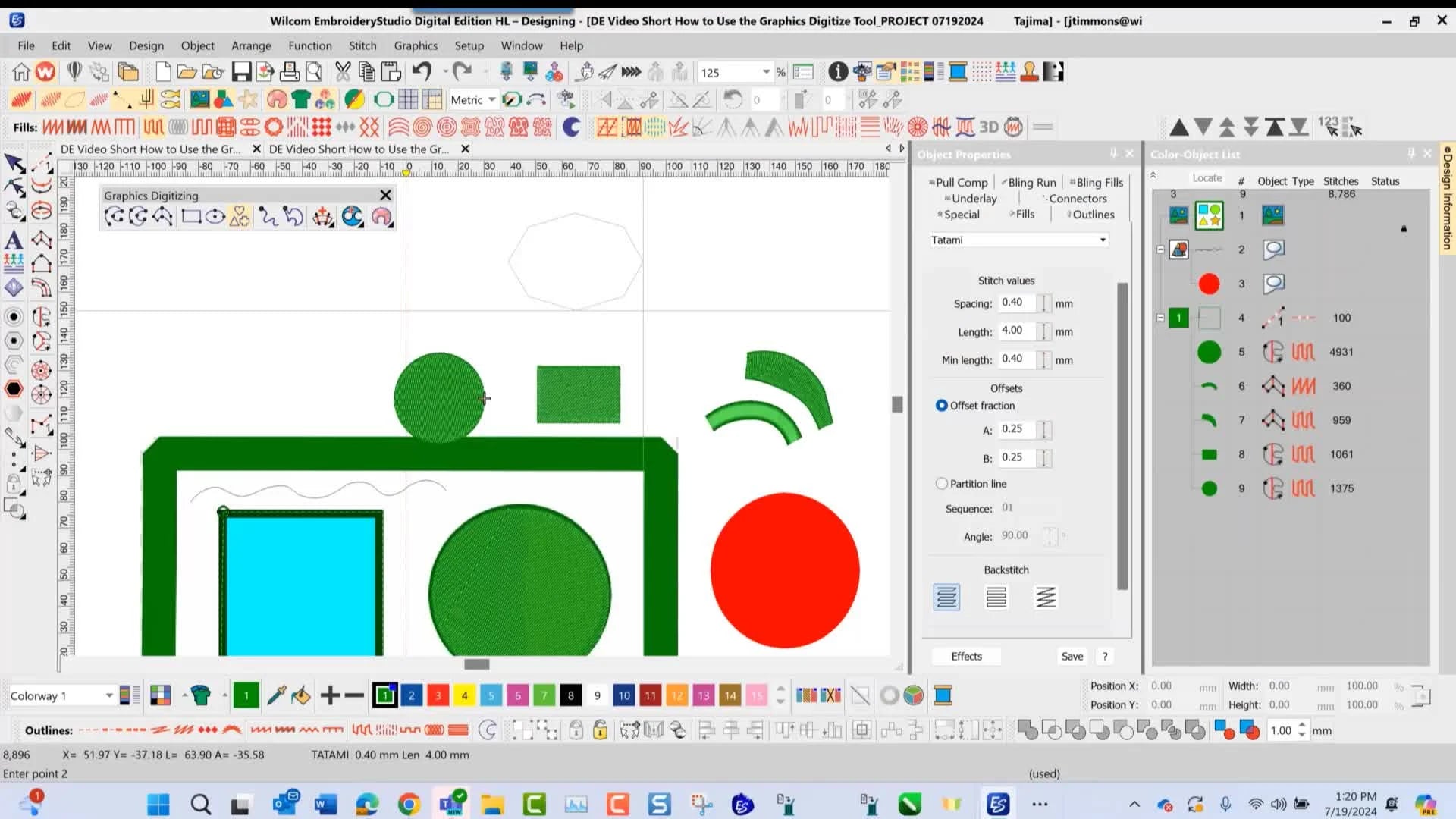Click the scissors Cut icon
This screenshot has width=1456, height=819.
click(x=343, y=72)
